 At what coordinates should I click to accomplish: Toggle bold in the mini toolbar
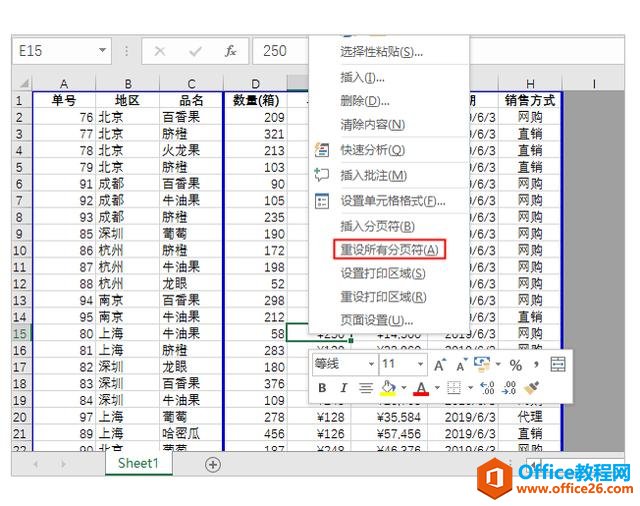322,388
